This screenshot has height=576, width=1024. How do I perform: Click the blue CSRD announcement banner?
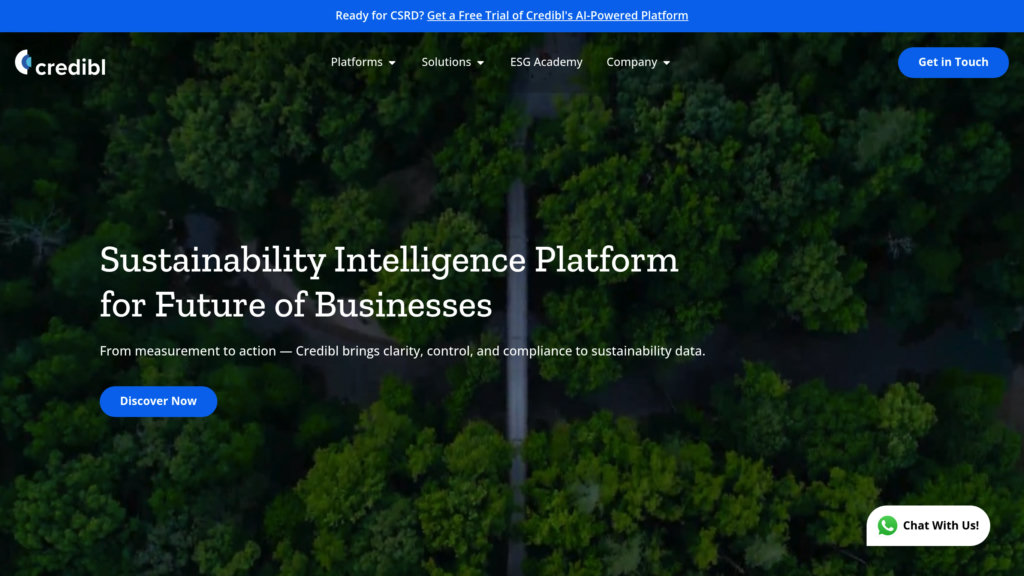pos(512,15)
